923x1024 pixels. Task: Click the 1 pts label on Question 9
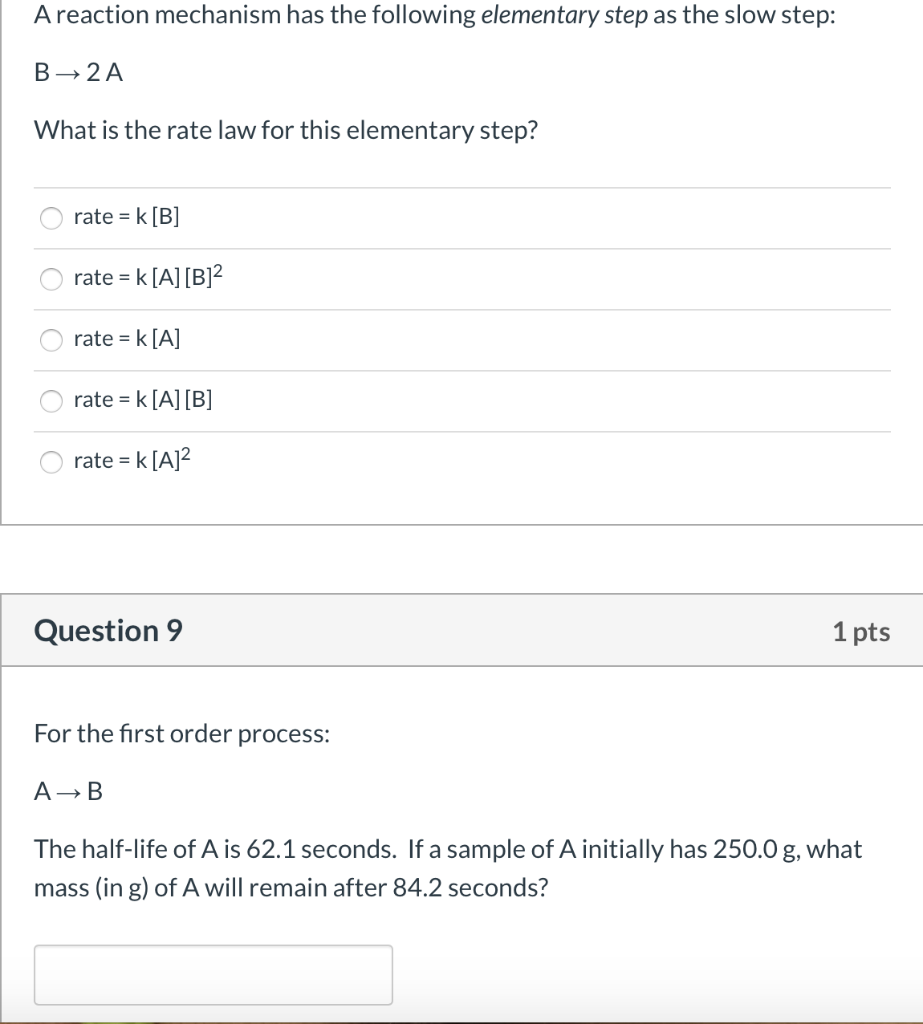[862, 631]
